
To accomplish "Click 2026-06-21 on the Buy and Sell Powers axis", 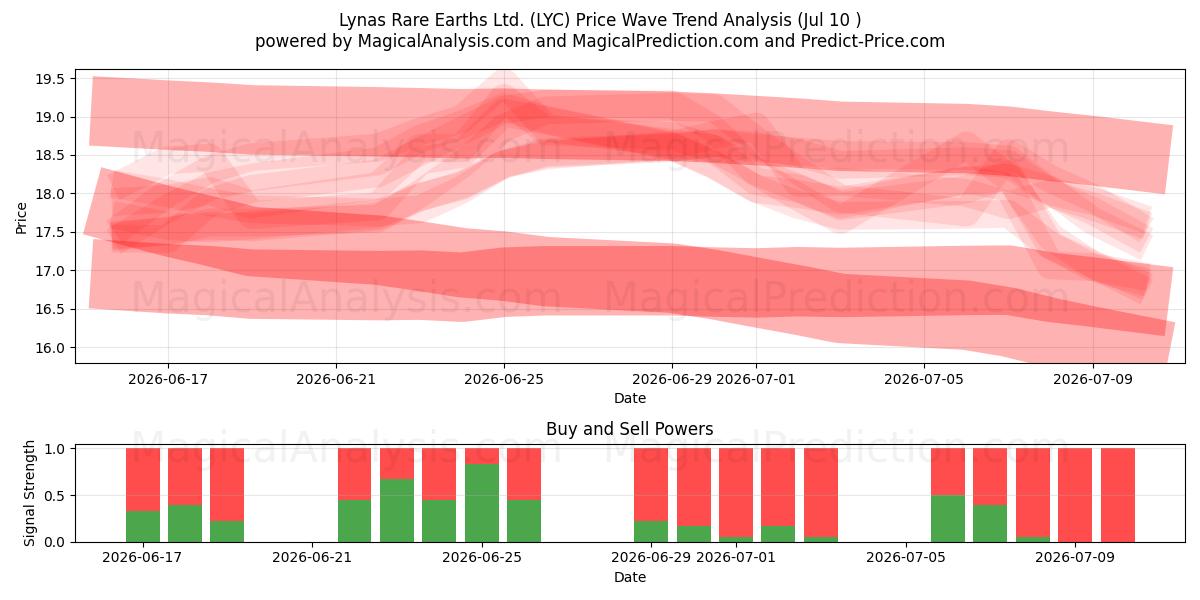I will (313, 558).
